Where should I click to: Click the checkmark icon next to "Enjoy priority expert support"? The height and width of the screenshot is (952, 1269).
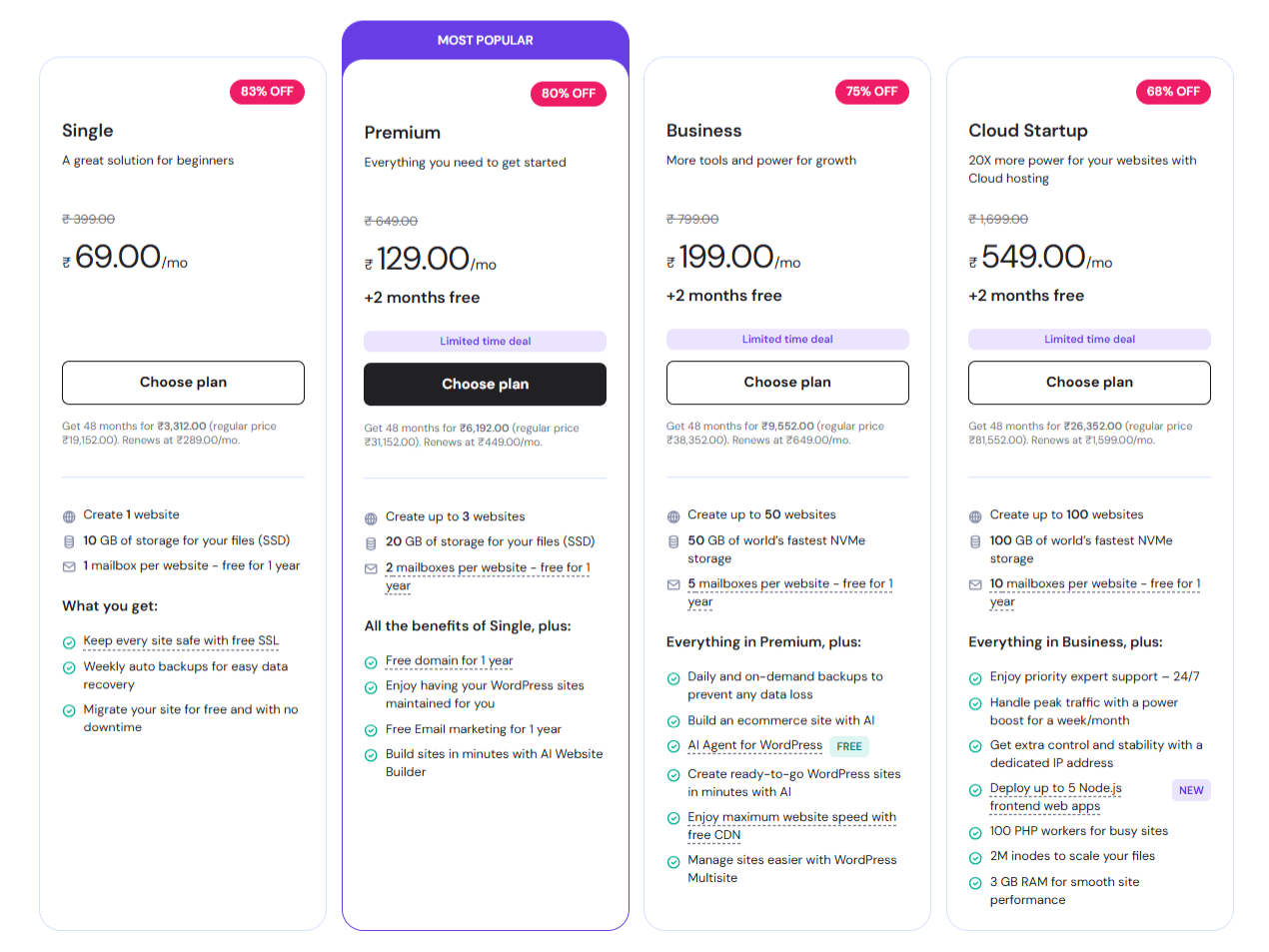(975, 678)
